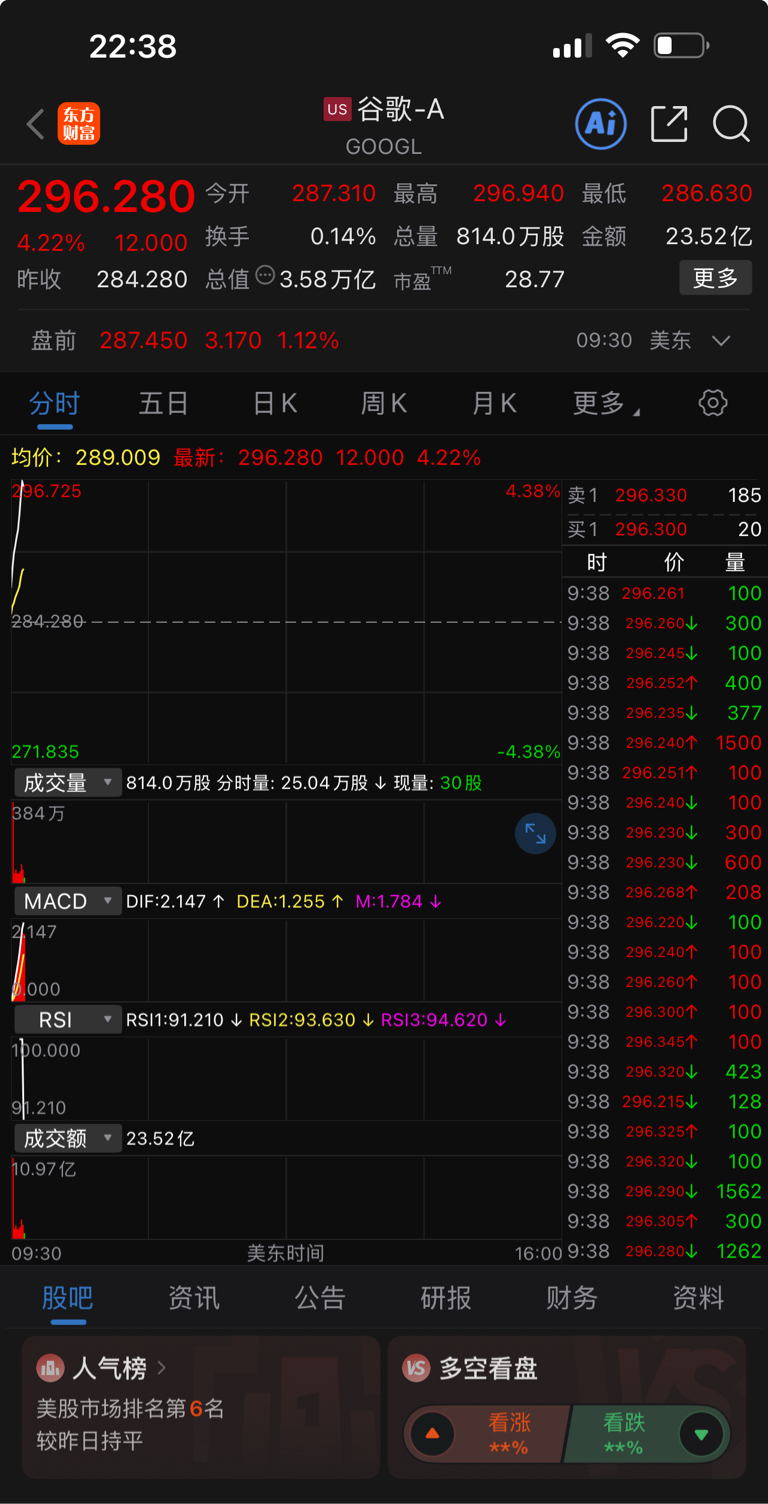Tap the main price 296.280
This screenshot has width=768, height=1504.
[x=106, y=196]
